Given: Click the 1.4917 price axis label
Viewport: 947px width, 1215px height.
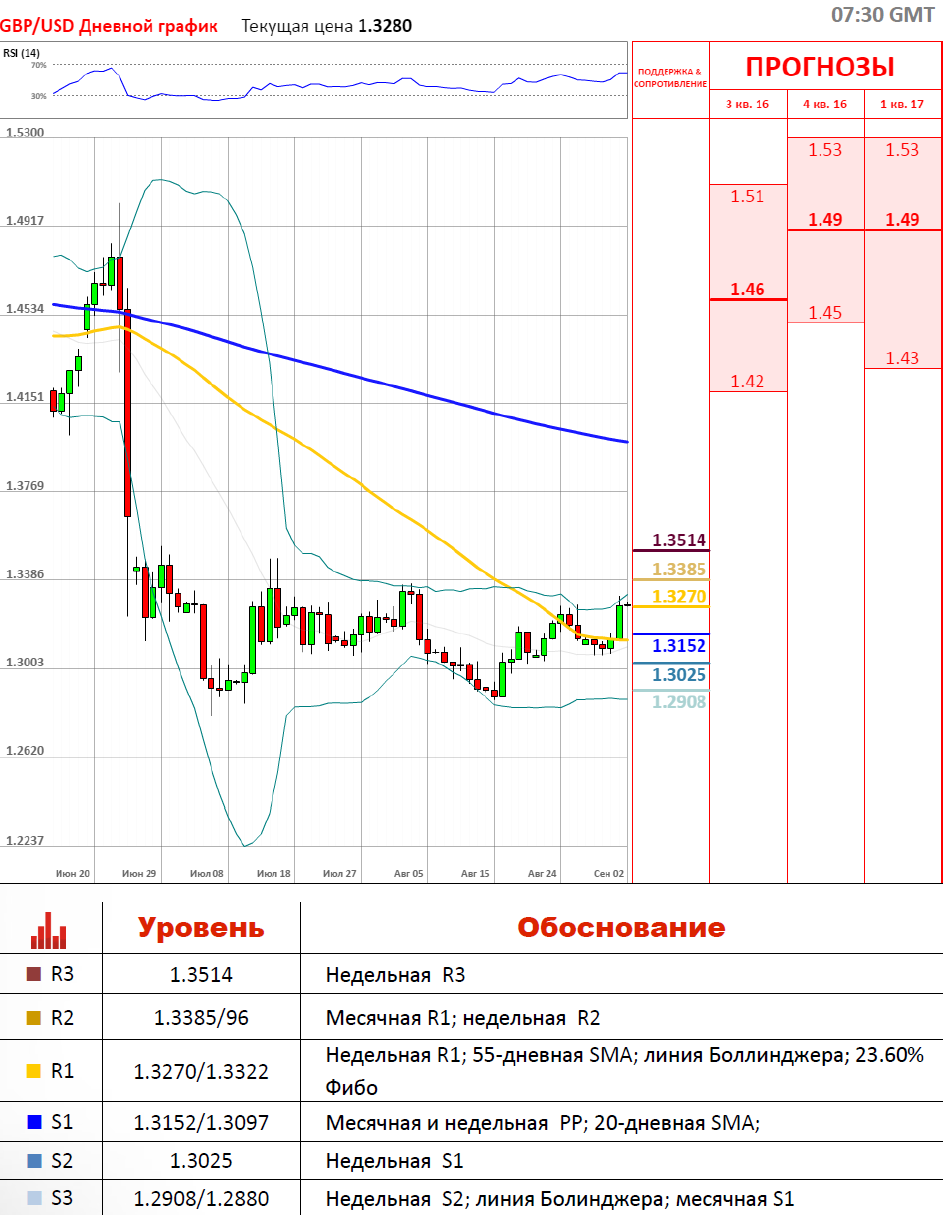Looking at the screenshot, I should (x=24, y=221).
